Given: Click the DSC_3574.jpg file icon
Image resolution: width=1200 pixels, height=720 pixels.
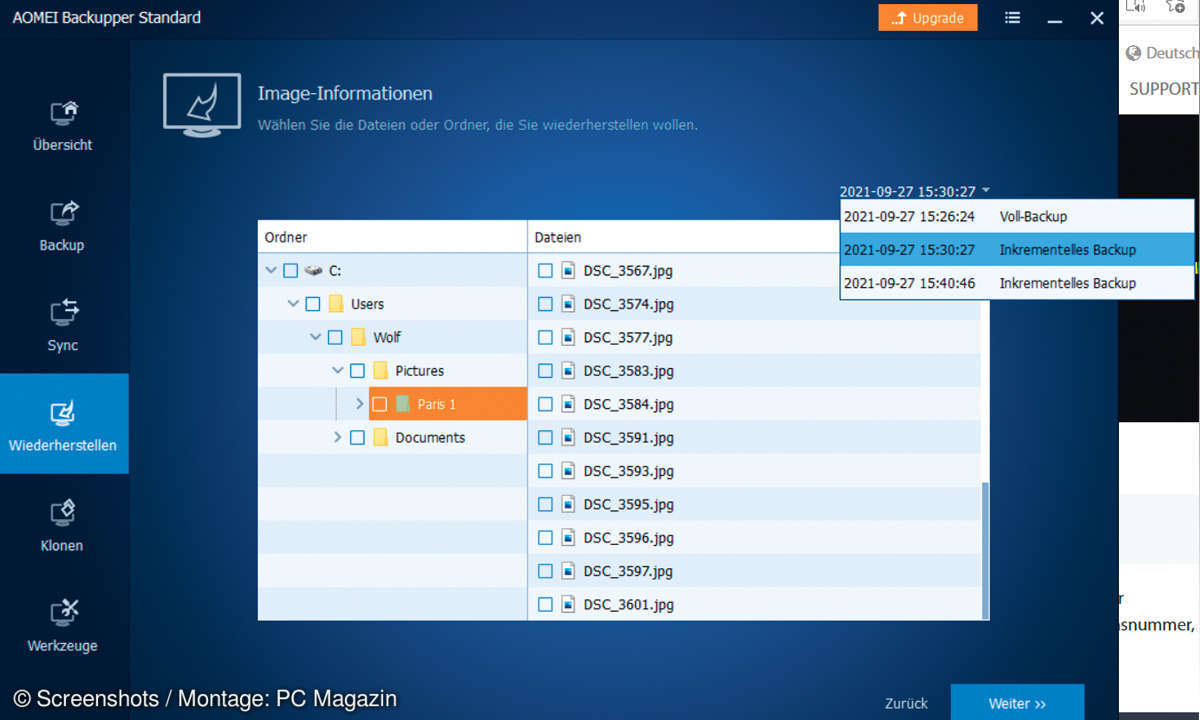Looking at the screenshot, I should click(x=568, y=304).
